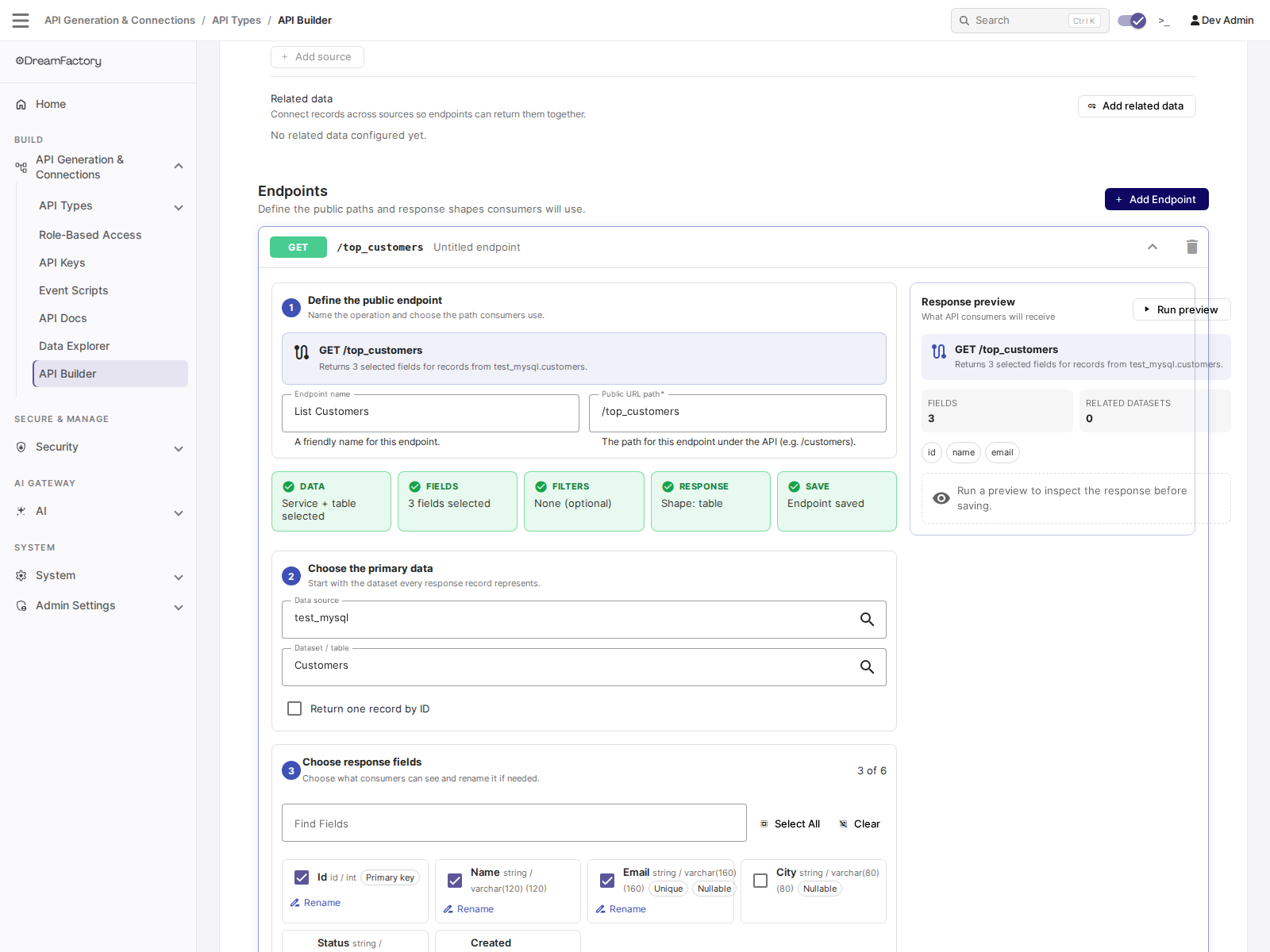Open Role-Based Access page

(90, 235)
